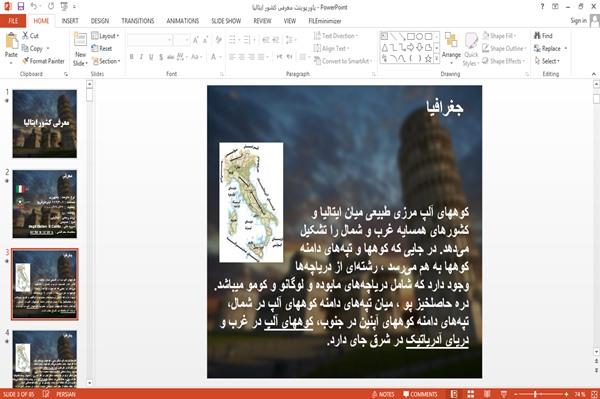Click the PERSIAN language indicator
The image size is (600, 399).
[66, 394]
